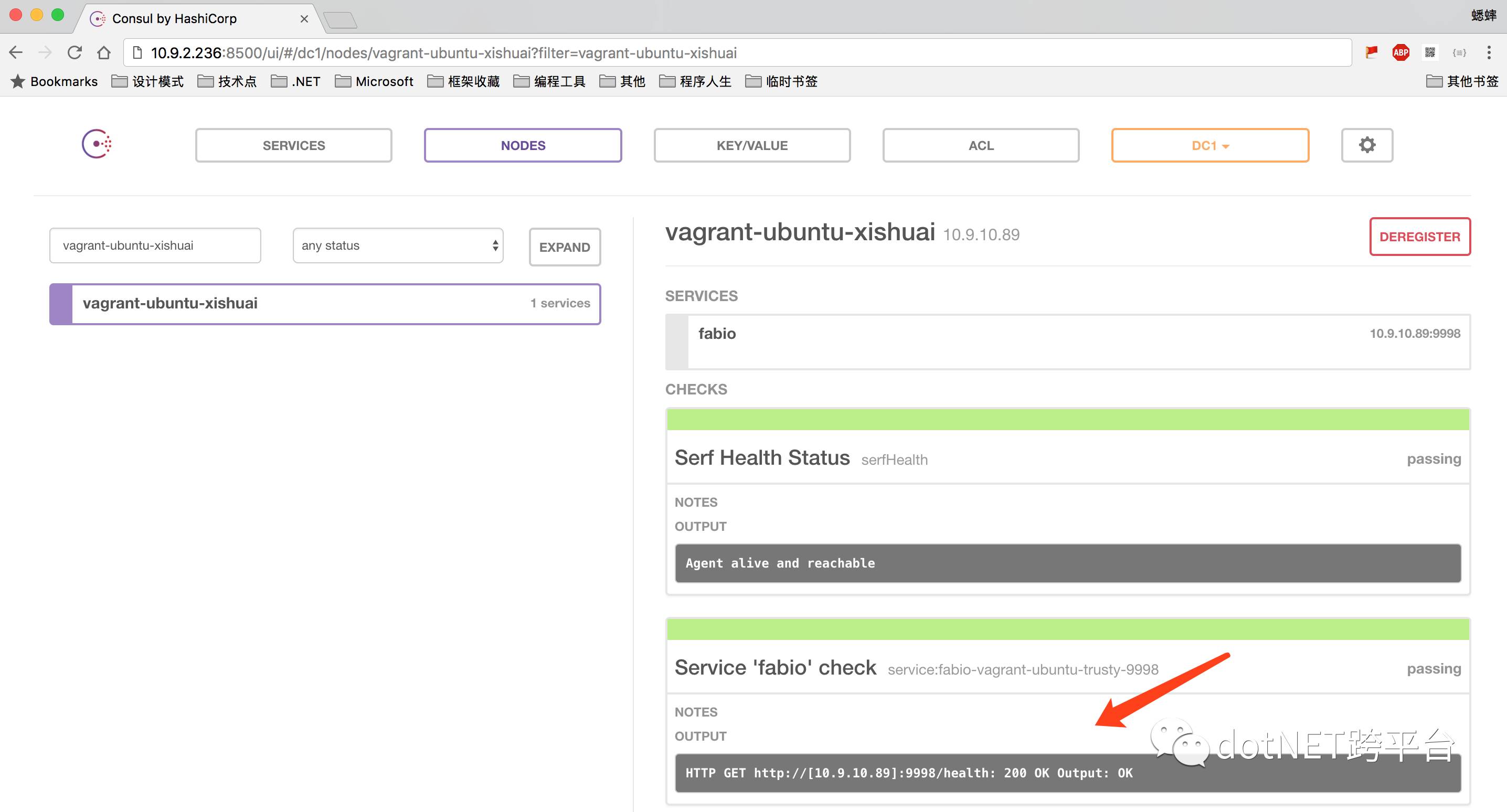Image resolution: width=1507 pixels, height=812 pixels.
Task: Switch to the ACL tab
Action: (981, 145)
